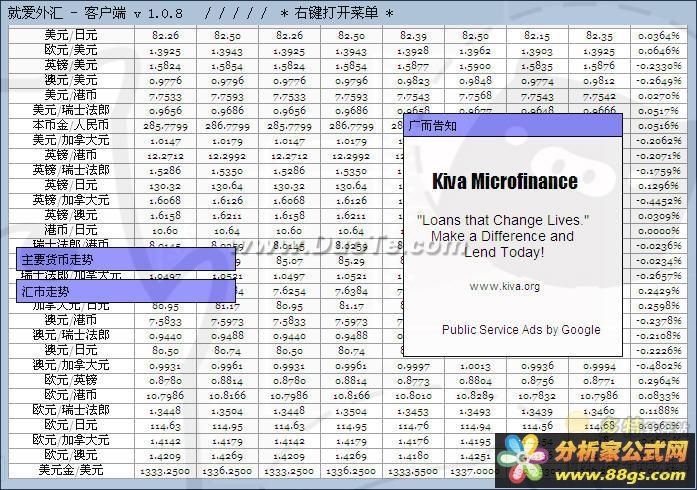
Task: Click the 1.4251 cell in 欧元/澳元 row
Action: (475, 456)
